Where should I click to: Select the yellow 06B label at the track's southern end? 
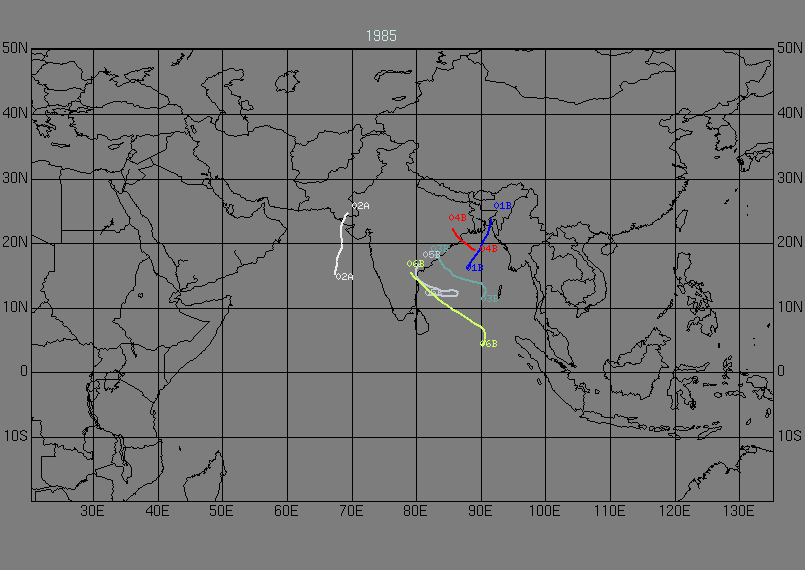[489, 343]
